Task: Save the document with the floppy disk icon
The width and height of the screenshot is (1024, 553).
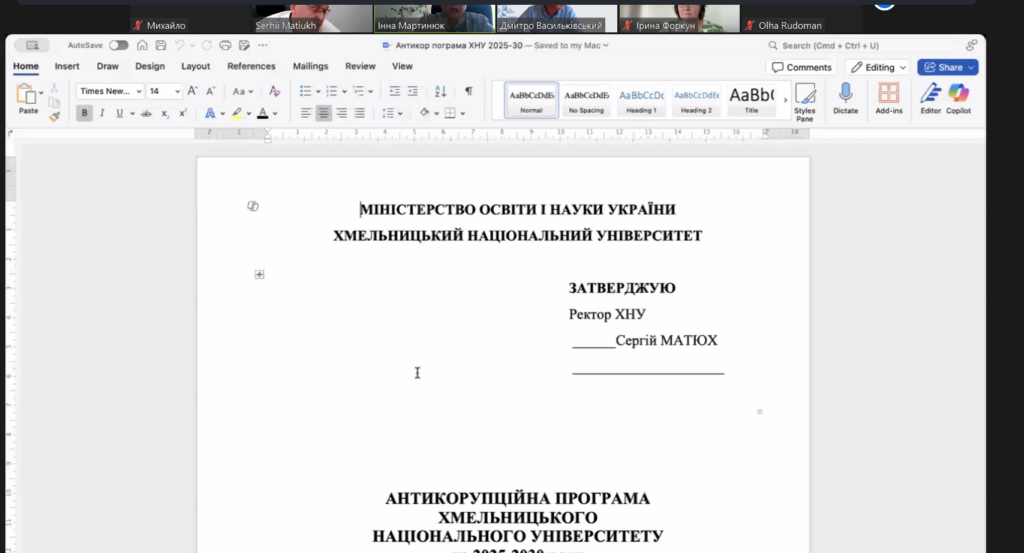Action: 161,45
